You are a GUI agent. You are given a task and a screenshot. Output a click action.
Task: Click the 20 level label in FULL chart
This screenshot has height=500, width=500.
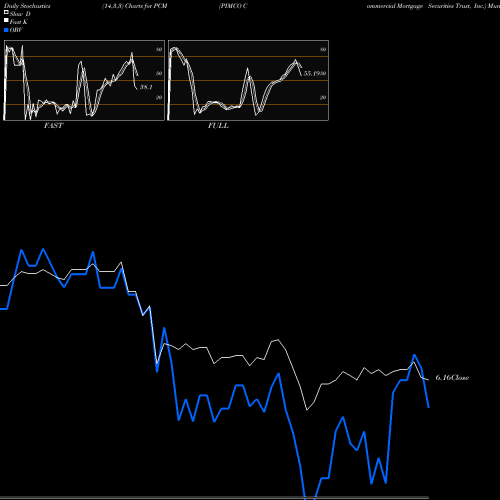coord(323,97)
